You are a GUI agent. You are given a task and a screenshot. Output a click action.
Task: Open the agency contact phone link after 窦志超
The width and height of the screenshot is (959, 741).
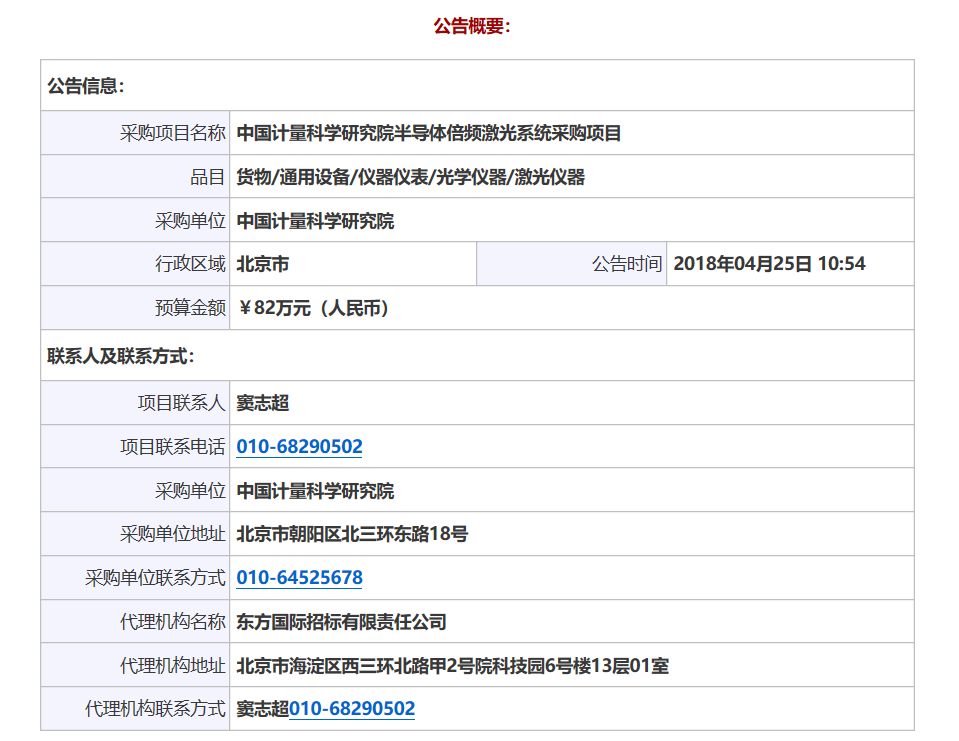tap(352, 709)
